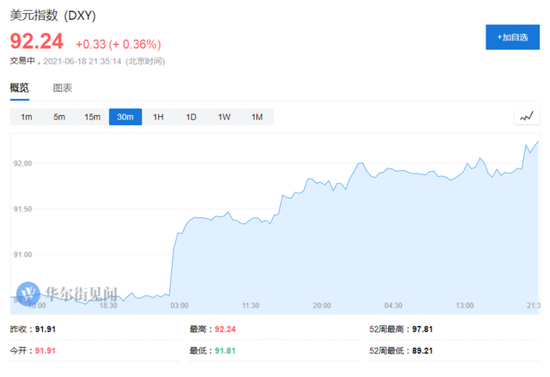Click the latest price point on chart line
Image resolution: width=550 pixels, height=377 pixels.
click(x=538, y=142)
